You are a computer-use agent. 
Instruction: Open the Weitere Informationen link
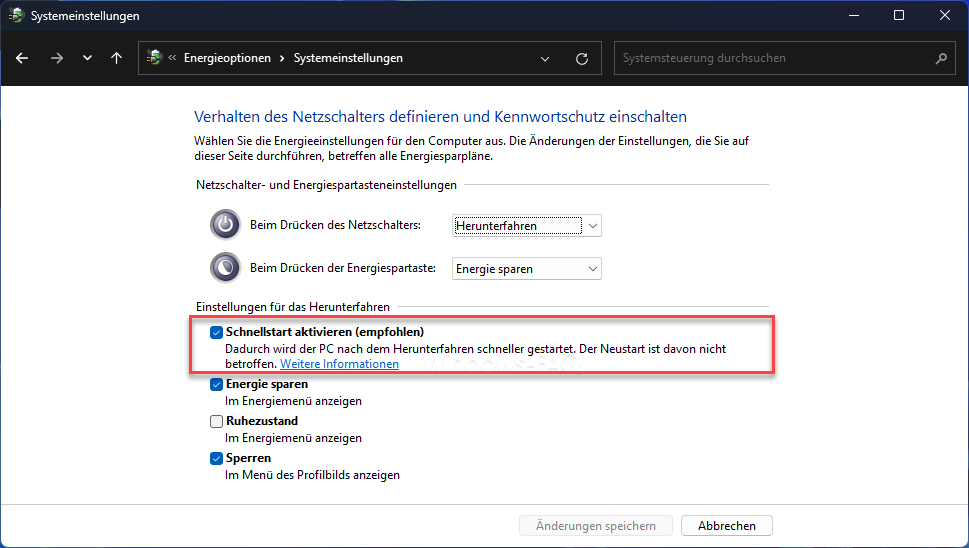(x=339, y=364)
